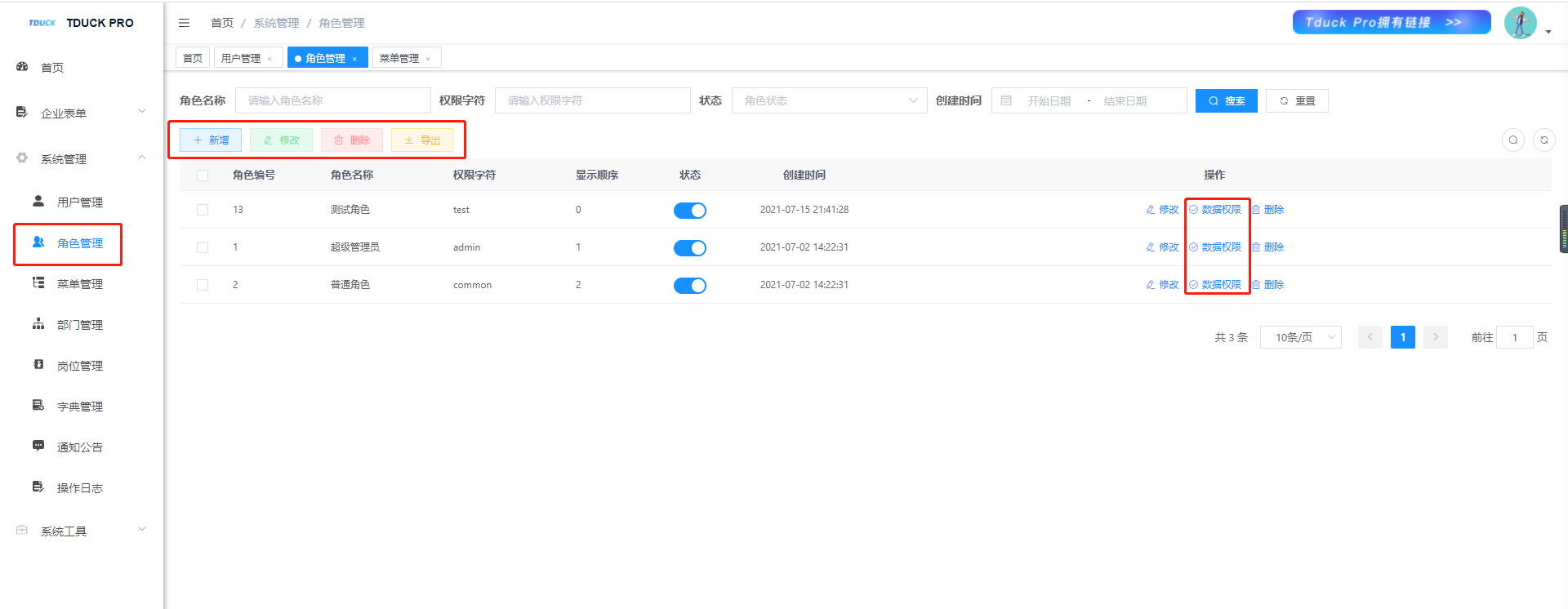Image resolution: width=1568 pixels, height=609 pixels.
Task: Click the round search toggle icon
Action: [1512, 140]
